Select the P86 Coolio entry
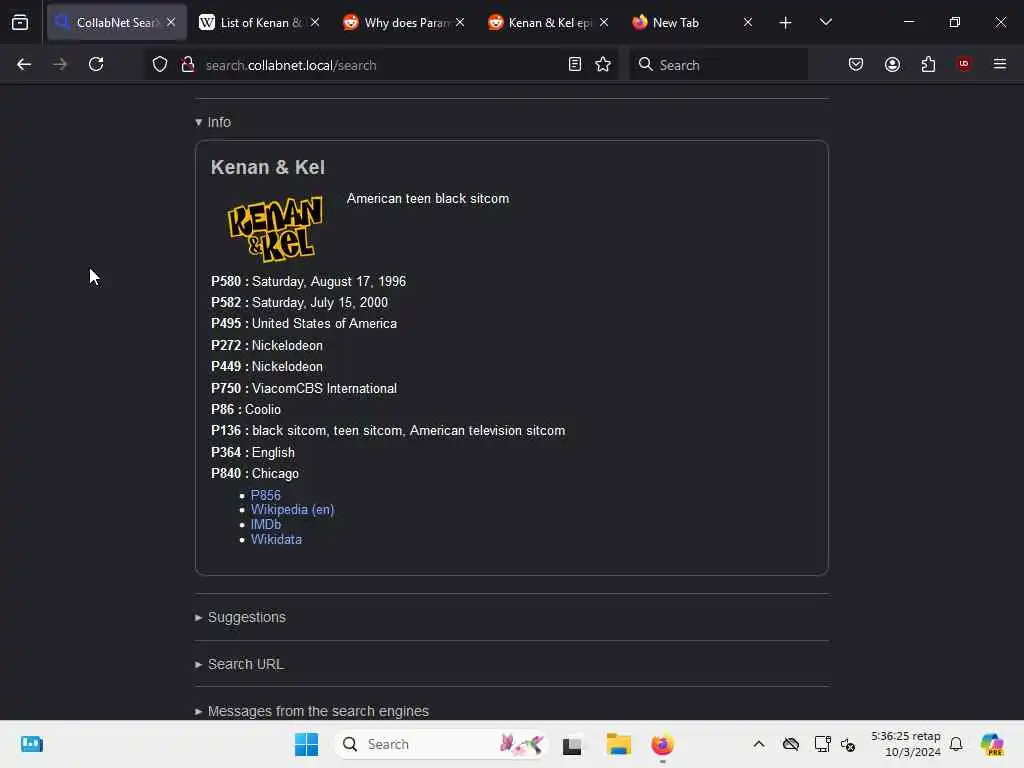Screen dimensions: 1024x768 pos(246,409)
